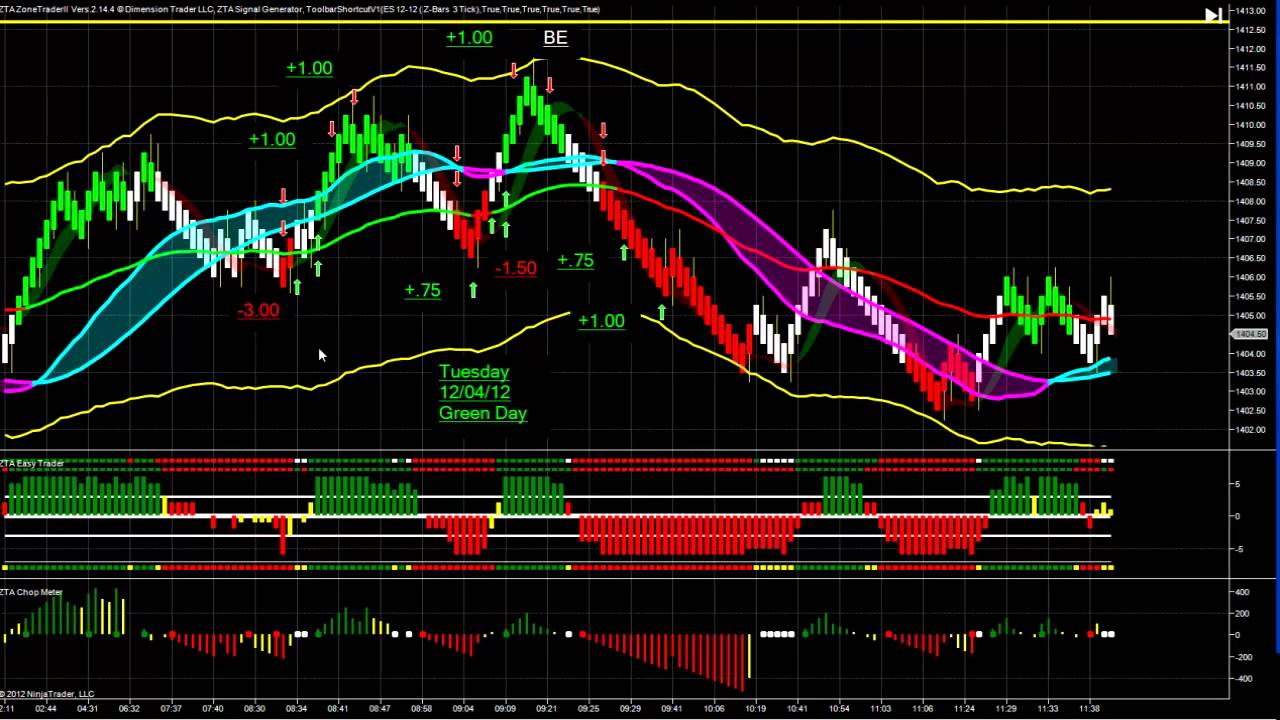This screenshot has width=1280, height=720.
Task: Click the 1411.50 price axis label
Action: [x=1251, y=67]
